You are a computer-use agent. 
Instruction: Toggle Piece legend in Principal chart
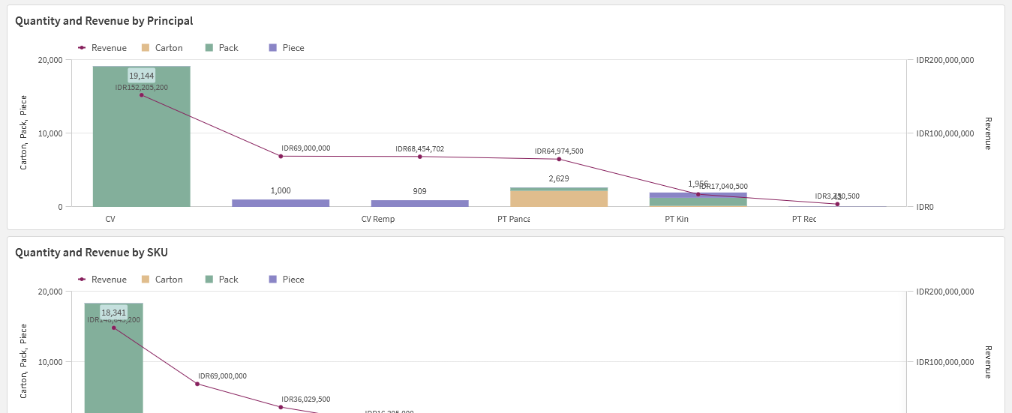[x=287, y=48]
